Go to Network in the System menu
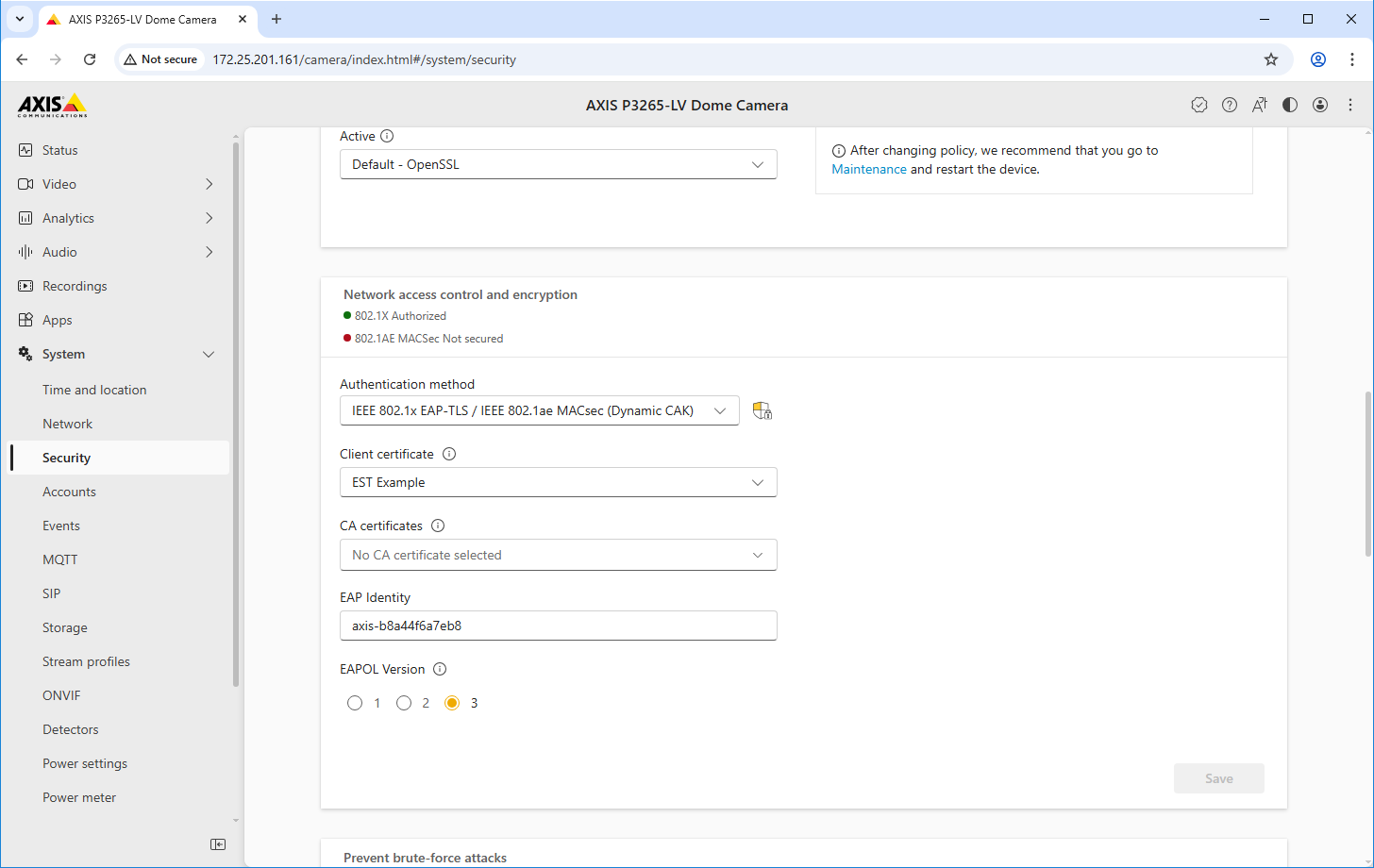 pos(67,424)
